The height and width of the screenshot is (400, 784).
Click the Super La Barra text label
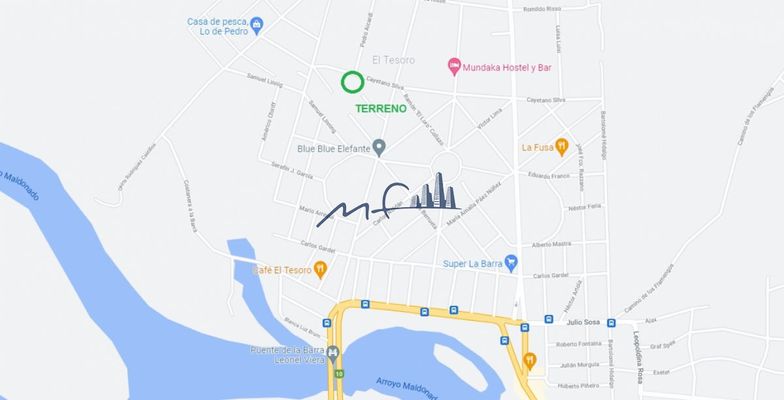click(x=472, y=264)
